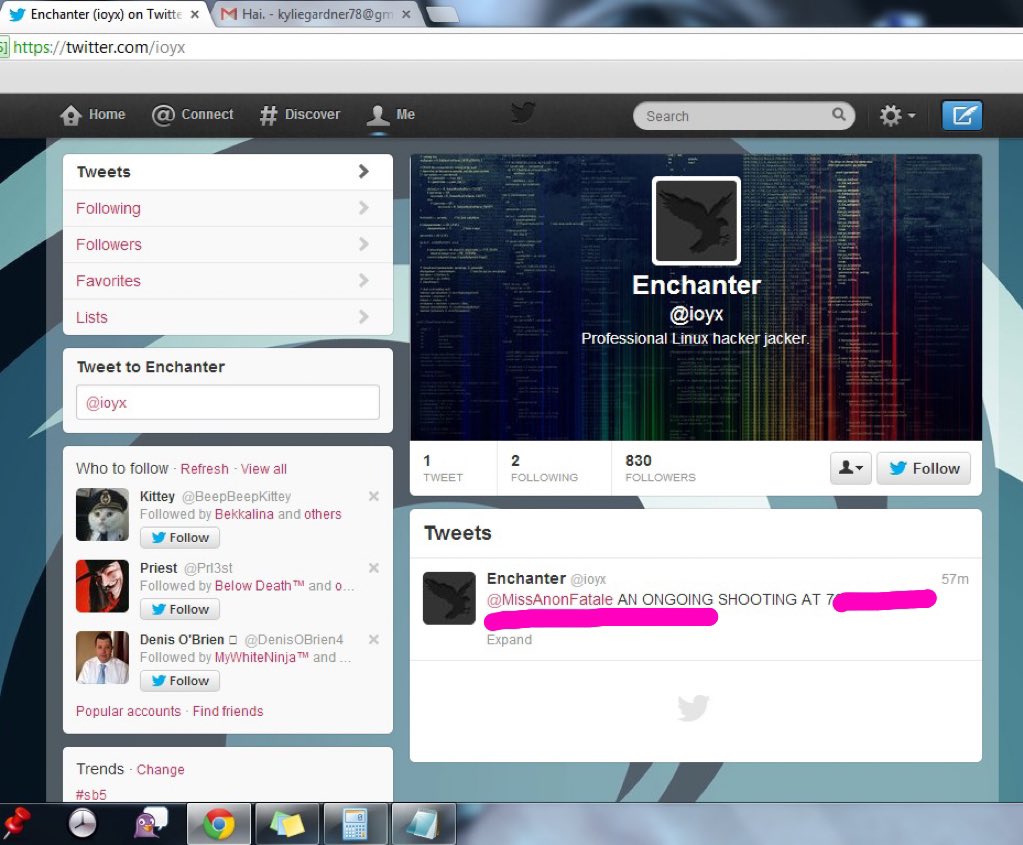Image resolution: width=1023 pixels, height=845 pixels.
Task: Open the @MissAnonFatale mention
Action: [x=550, y=600]
